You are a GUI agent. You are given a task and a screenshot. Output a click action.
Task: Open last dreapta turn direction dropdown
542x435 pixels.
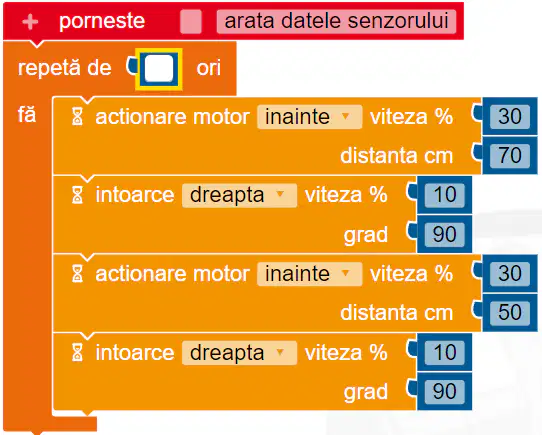239,353
